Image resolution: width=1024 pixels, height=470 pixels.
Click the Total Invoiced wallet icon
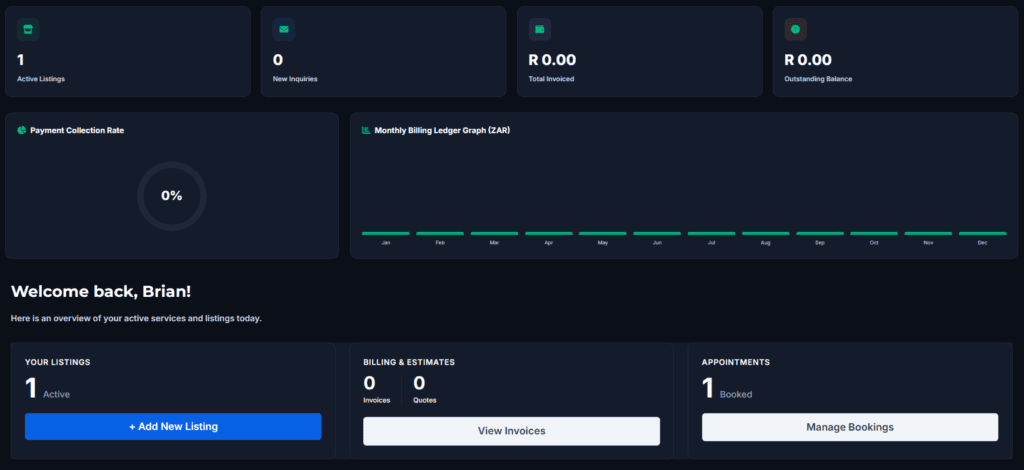539,29
